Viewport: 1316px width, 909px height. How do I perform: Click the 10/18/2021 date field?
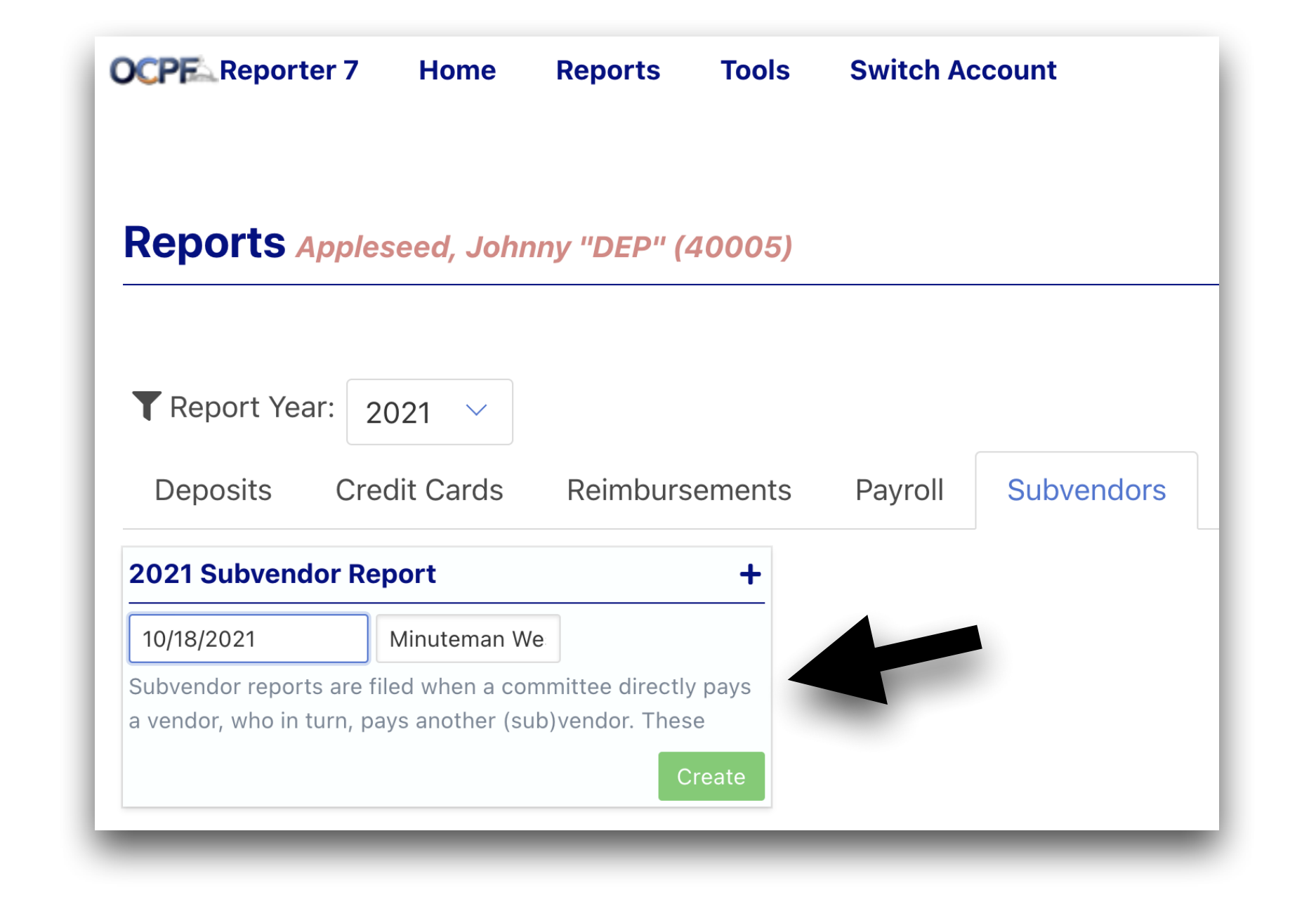(x=249, y=639)
